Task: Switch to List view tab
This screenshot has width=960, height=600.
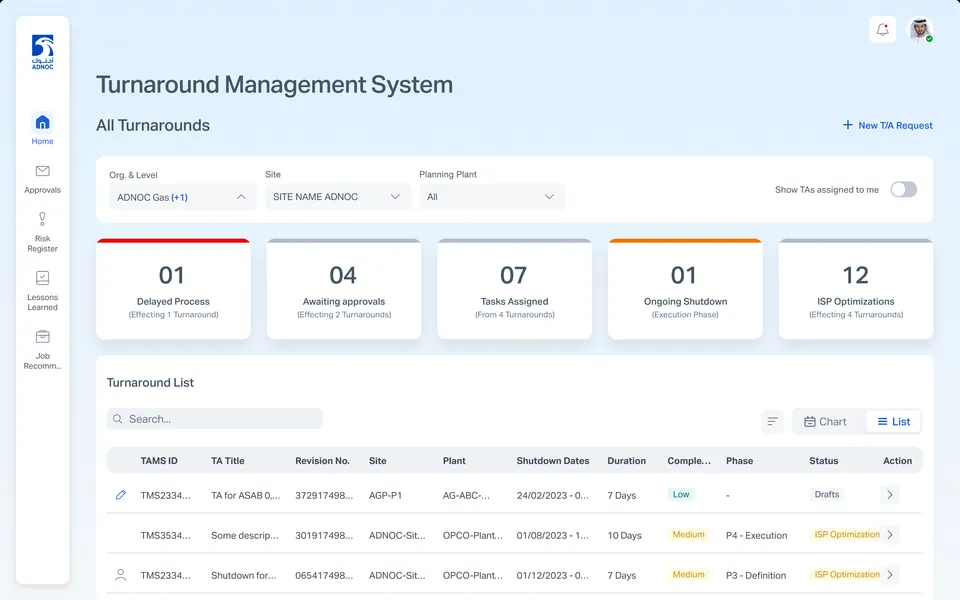Action: [x=893, y=421]
